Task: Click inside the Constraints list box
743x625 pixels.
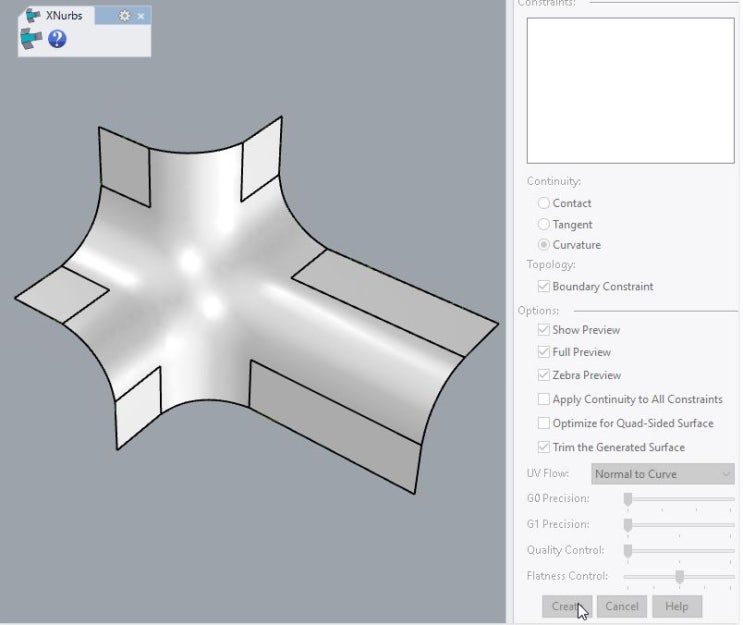Action: point(630,91)
